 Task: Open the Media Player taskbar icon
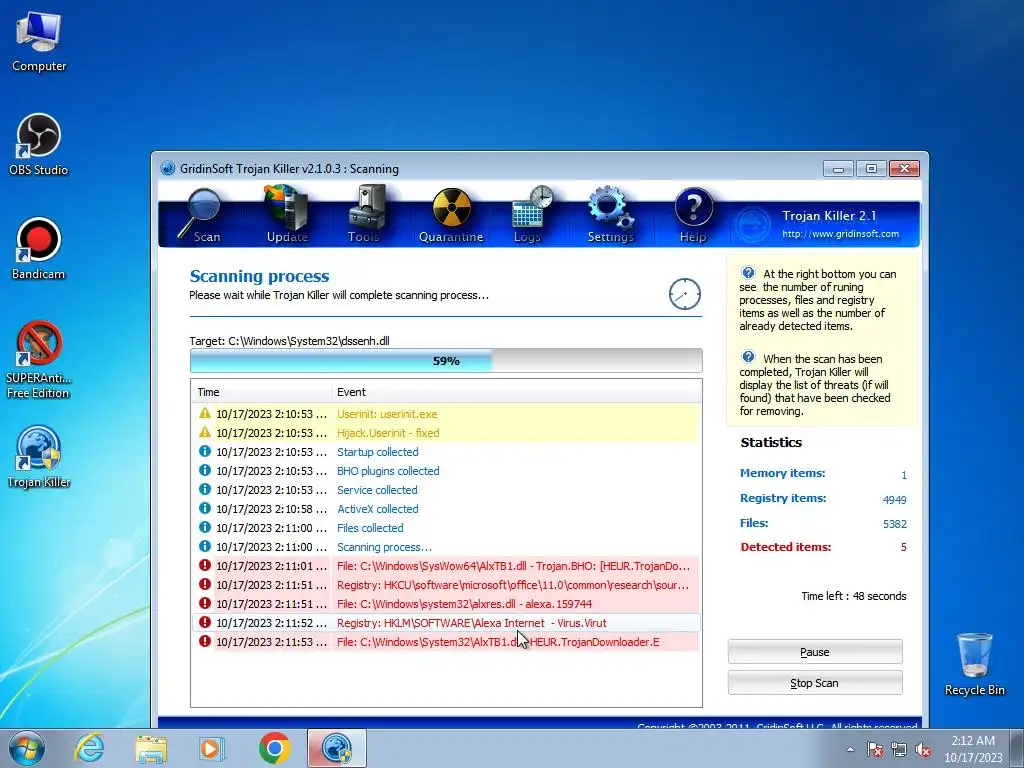(x=211, y=748)
